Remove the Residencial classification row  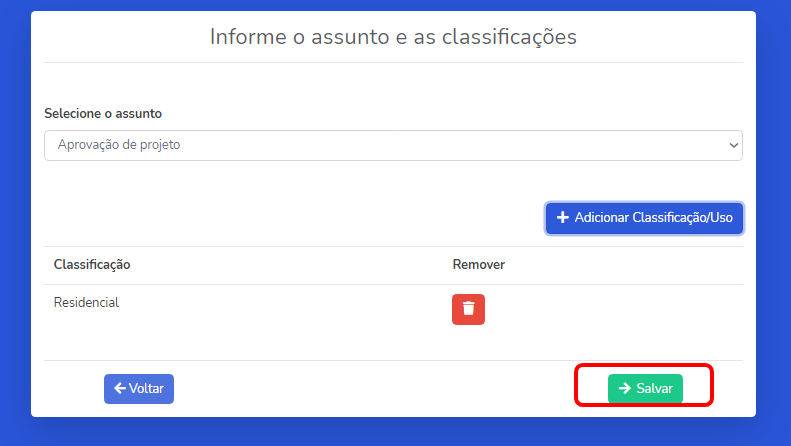pos(468,309)
